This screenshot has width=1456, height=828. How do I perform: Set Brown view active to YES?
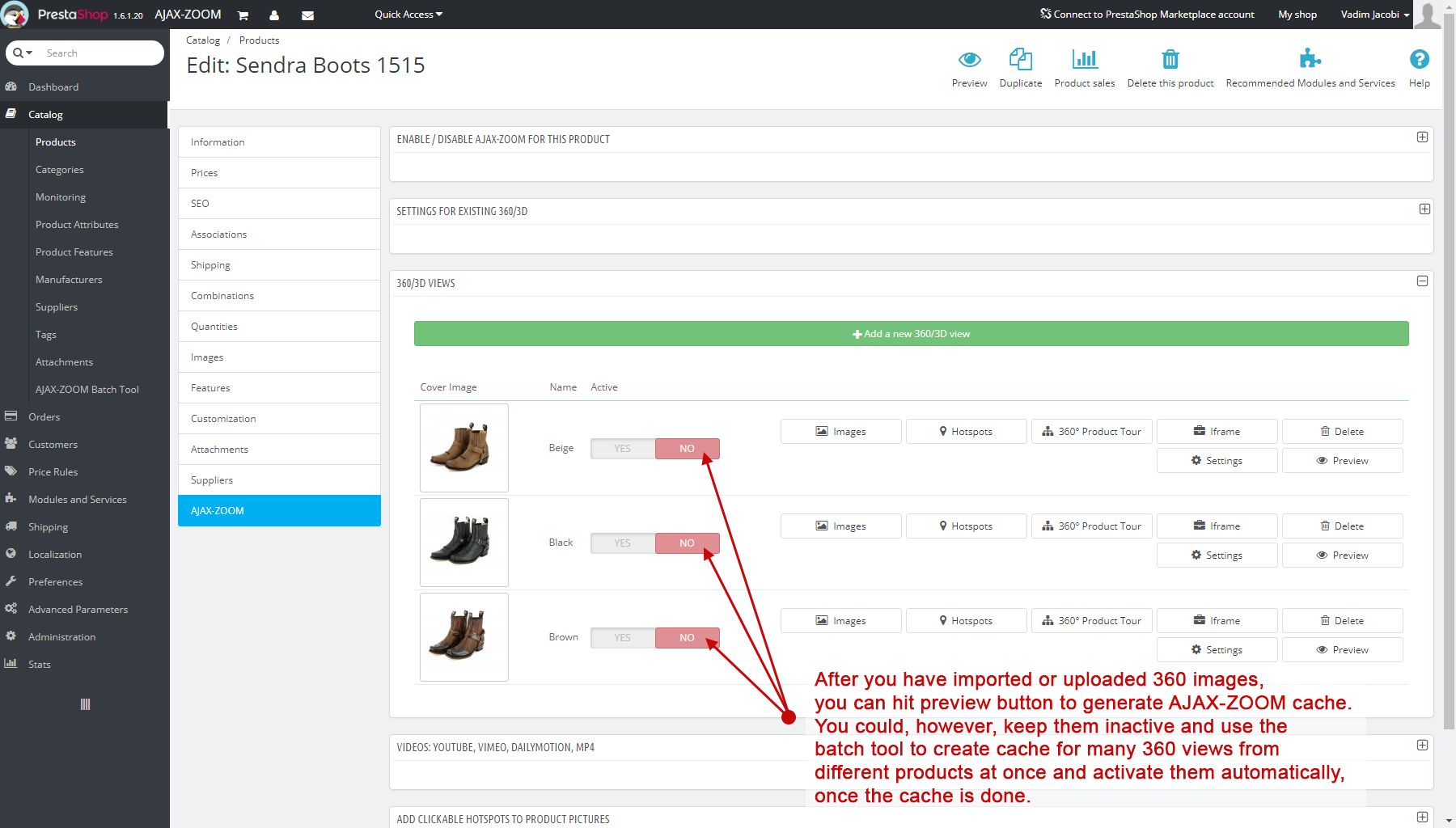pyautogui.click(x=622, y=638)
